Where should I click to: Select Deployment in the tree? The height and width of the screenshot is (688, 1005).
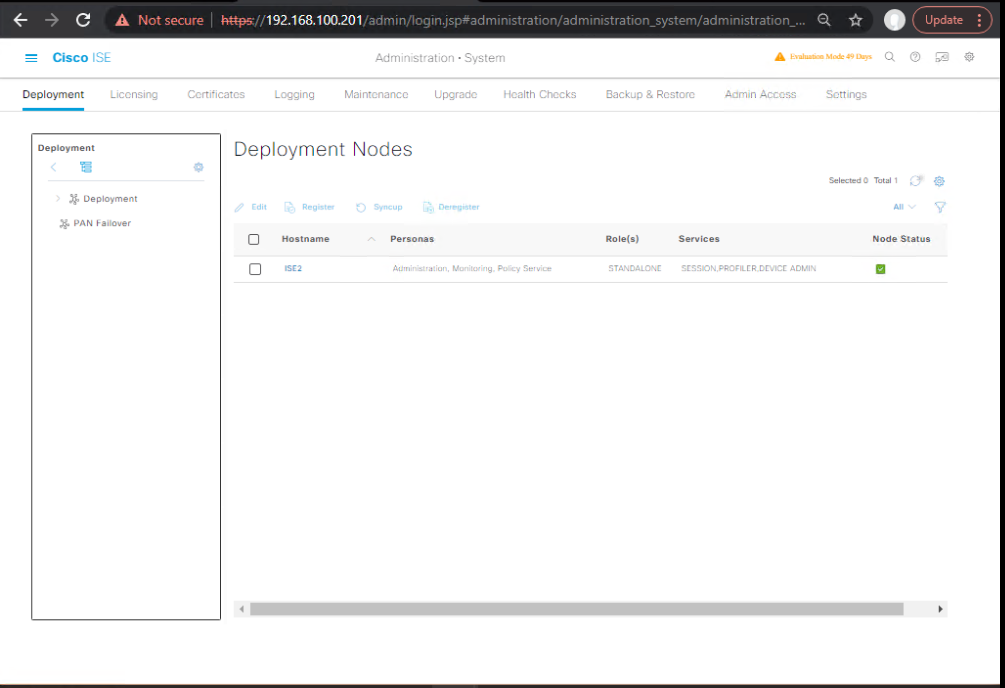coord(110,199)
